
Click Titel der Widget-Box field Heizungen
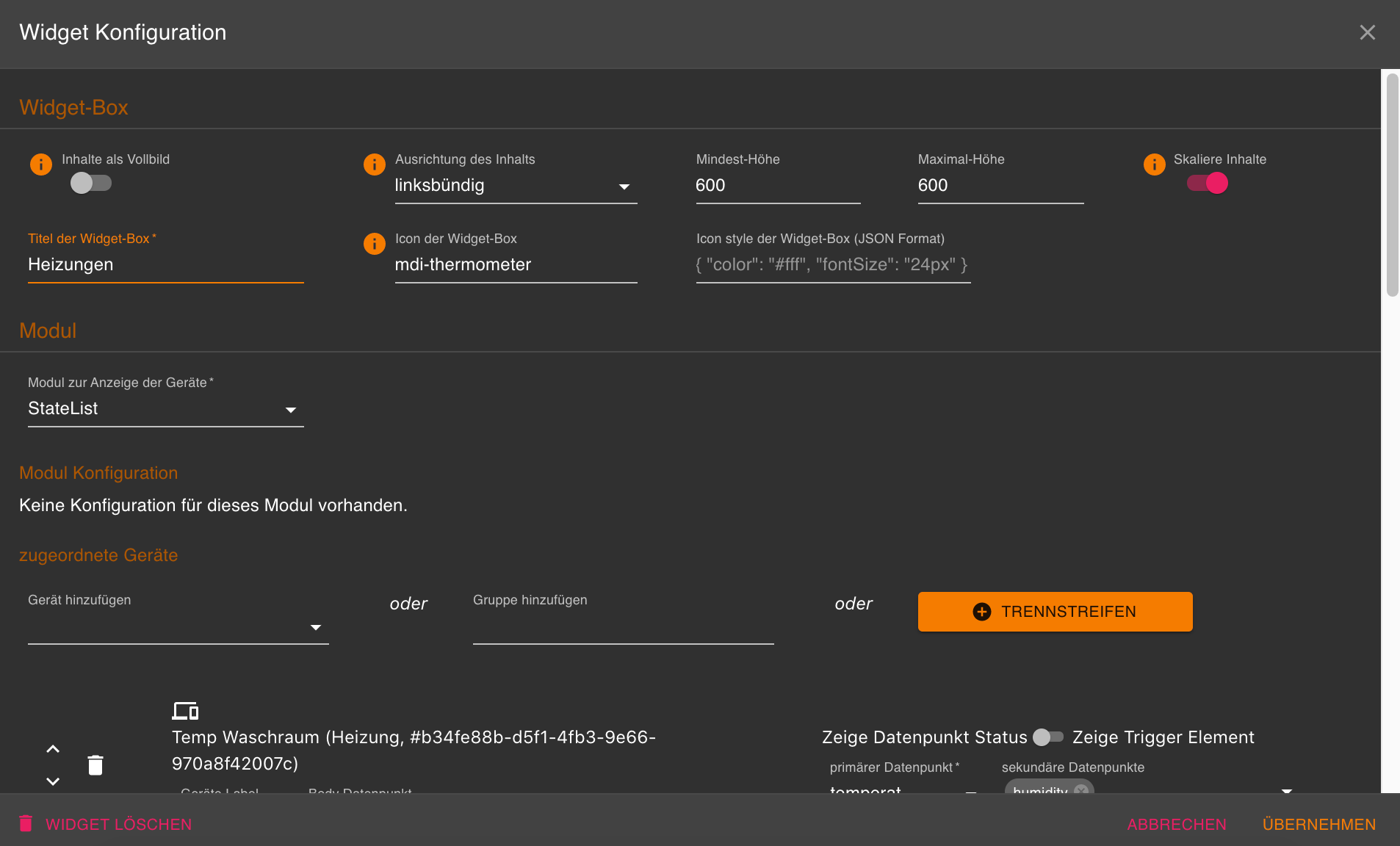point(166,265)
